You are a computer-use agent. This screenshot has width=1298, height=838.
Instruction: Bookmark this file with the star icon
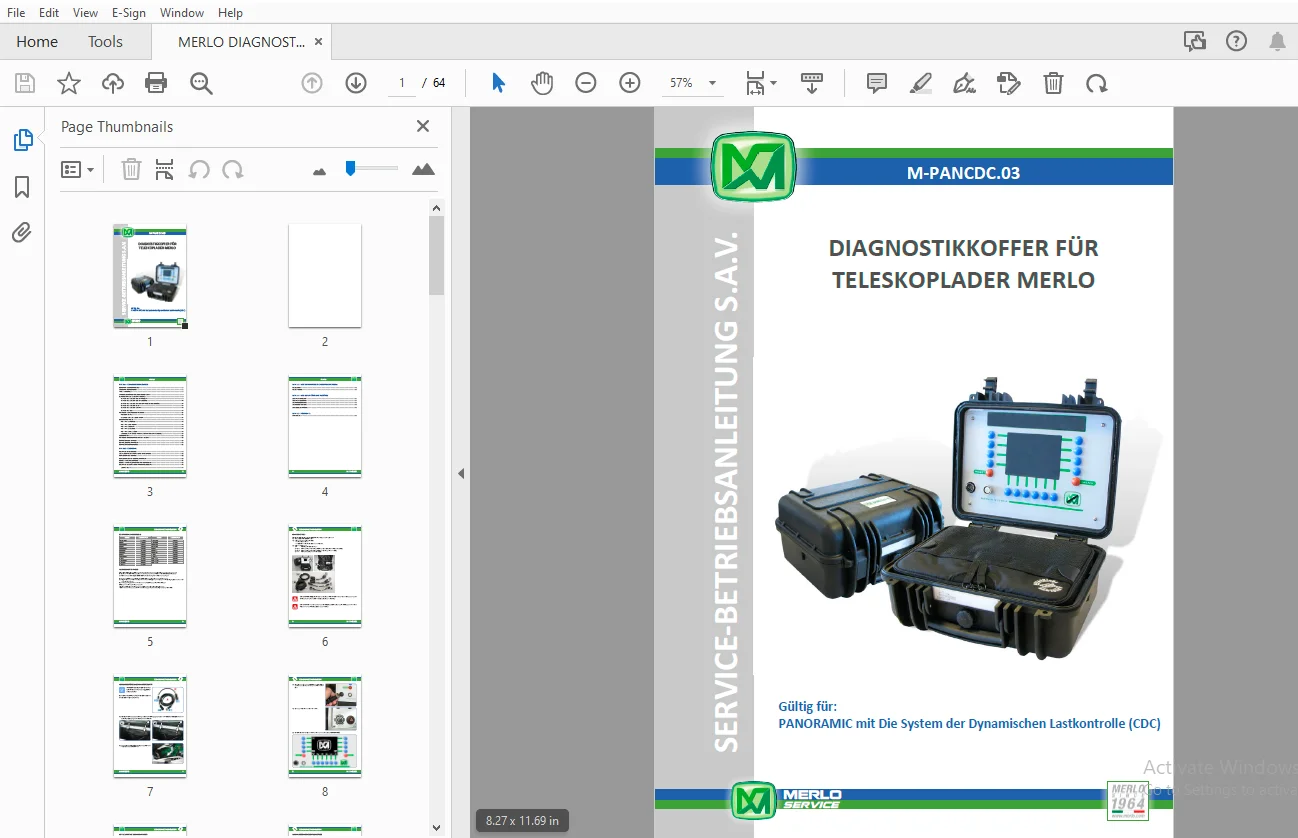pos(69,83)
